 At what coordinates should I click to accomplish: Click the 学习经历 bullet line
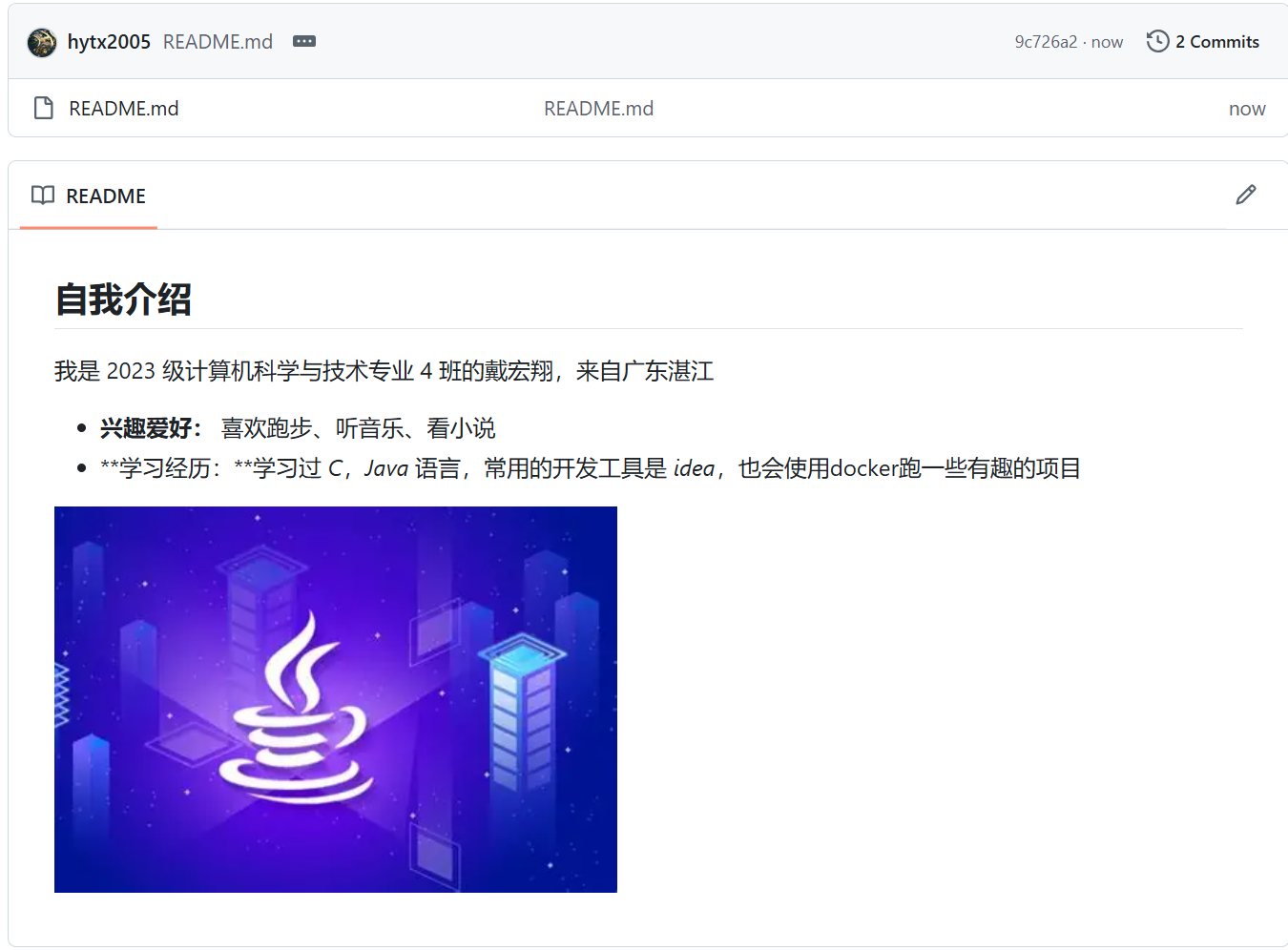pyautogui.click(x=591, y=468)
